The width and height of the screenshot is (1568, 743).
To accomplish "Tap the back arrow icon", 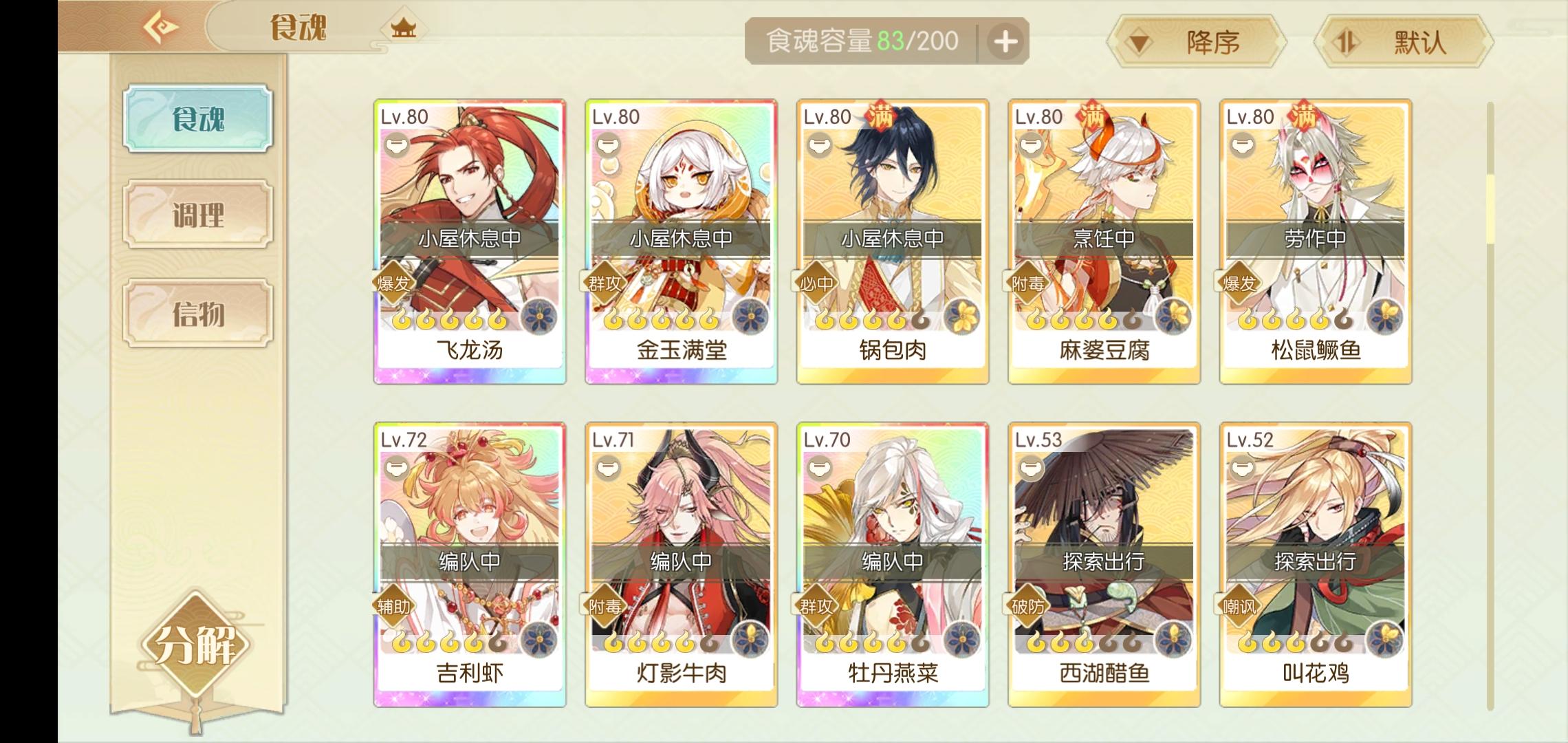I will pos(161,28).
